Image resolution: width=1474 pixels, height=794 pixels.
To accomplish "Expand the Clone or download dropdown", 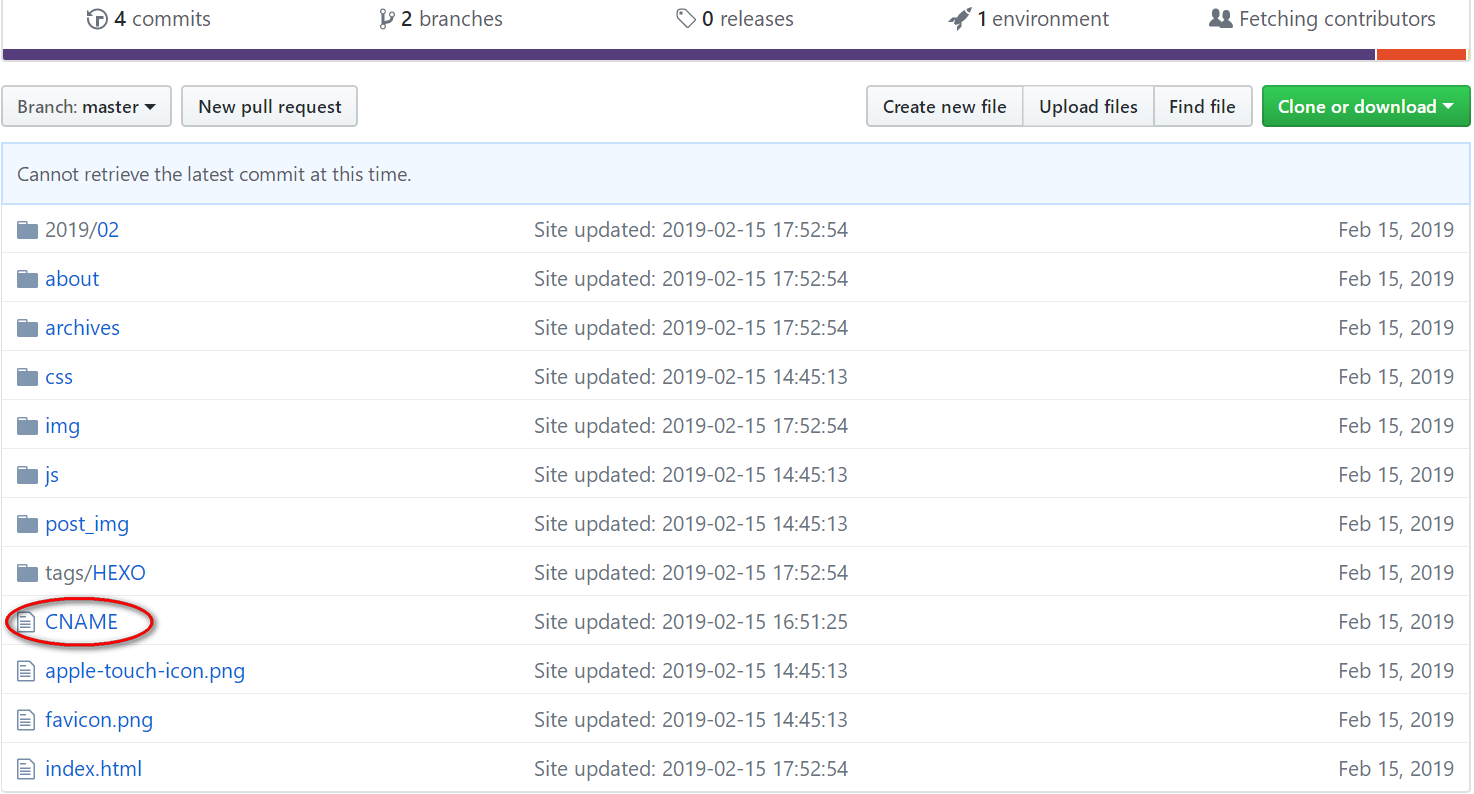I will [1366, 106].
